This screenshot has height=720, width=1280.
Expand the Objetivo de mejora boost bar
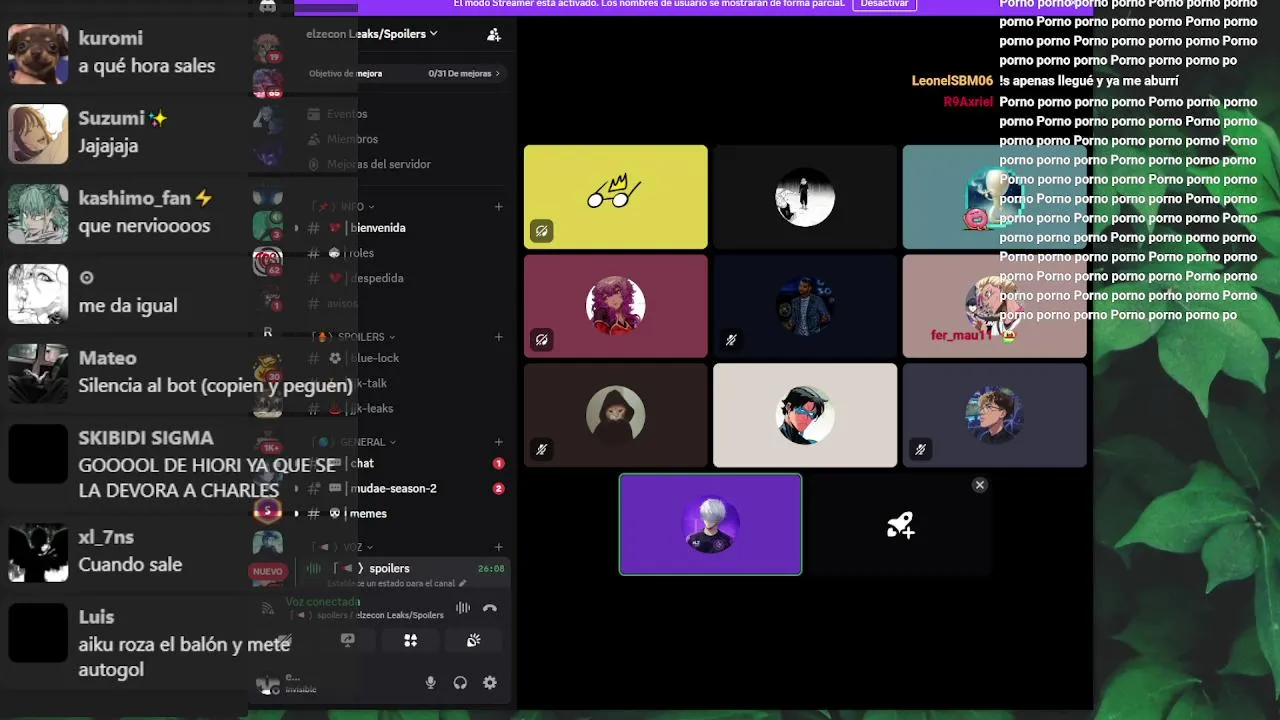coord(405,73)
